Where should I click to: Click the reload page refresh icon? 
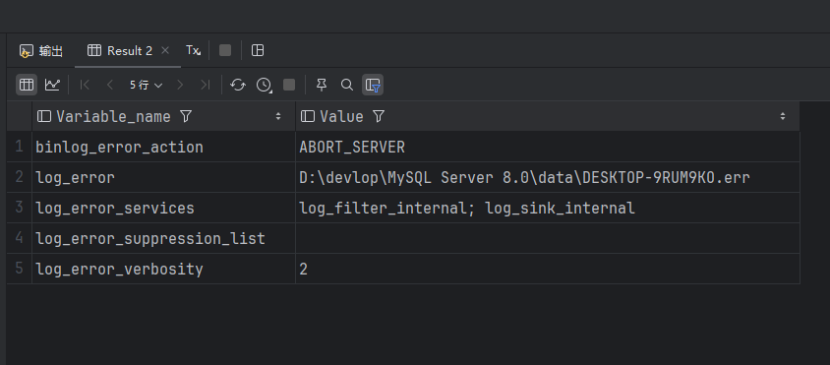238,85
